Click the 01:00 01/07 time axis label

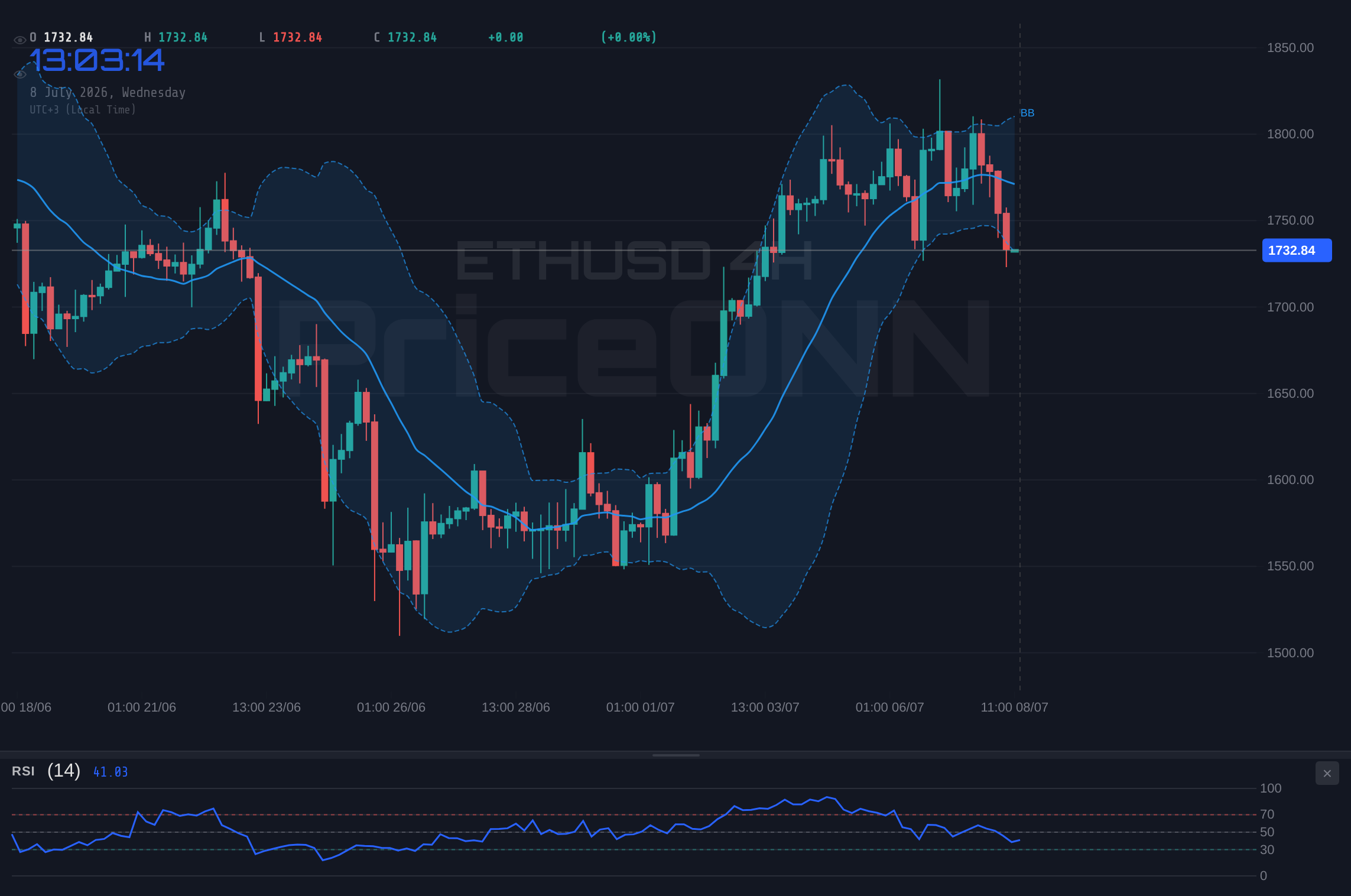641,707
